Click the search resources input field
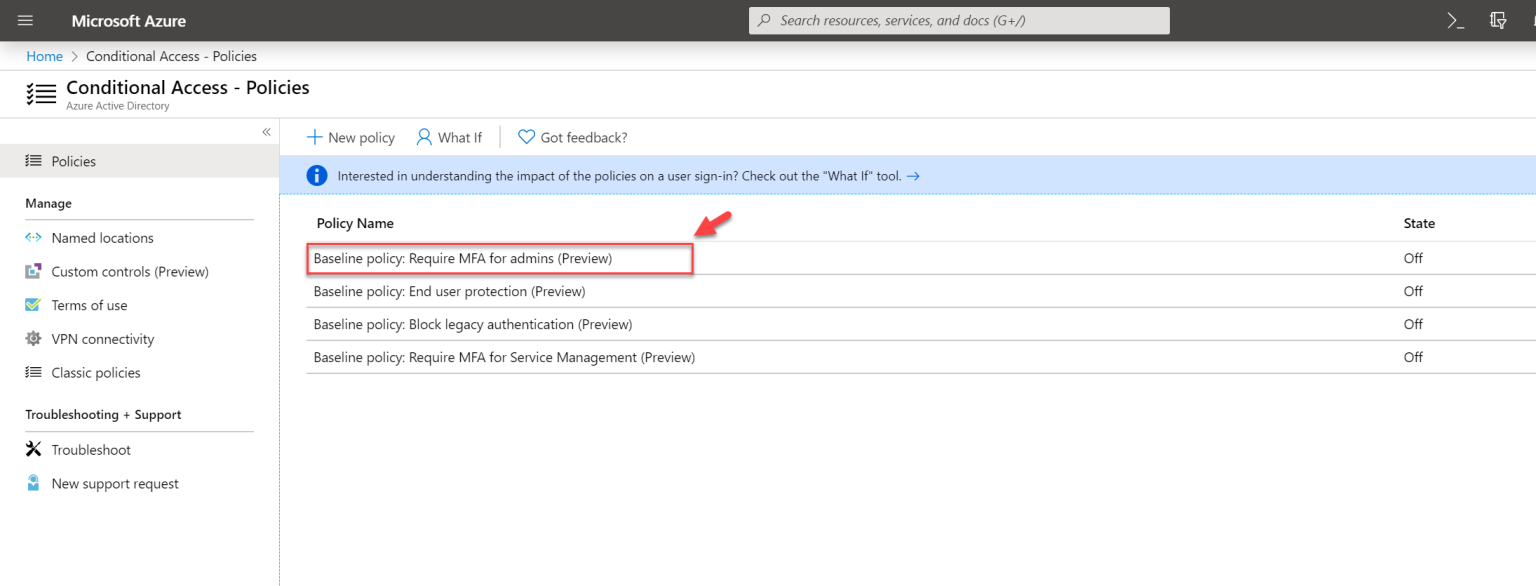 (958, 20)
